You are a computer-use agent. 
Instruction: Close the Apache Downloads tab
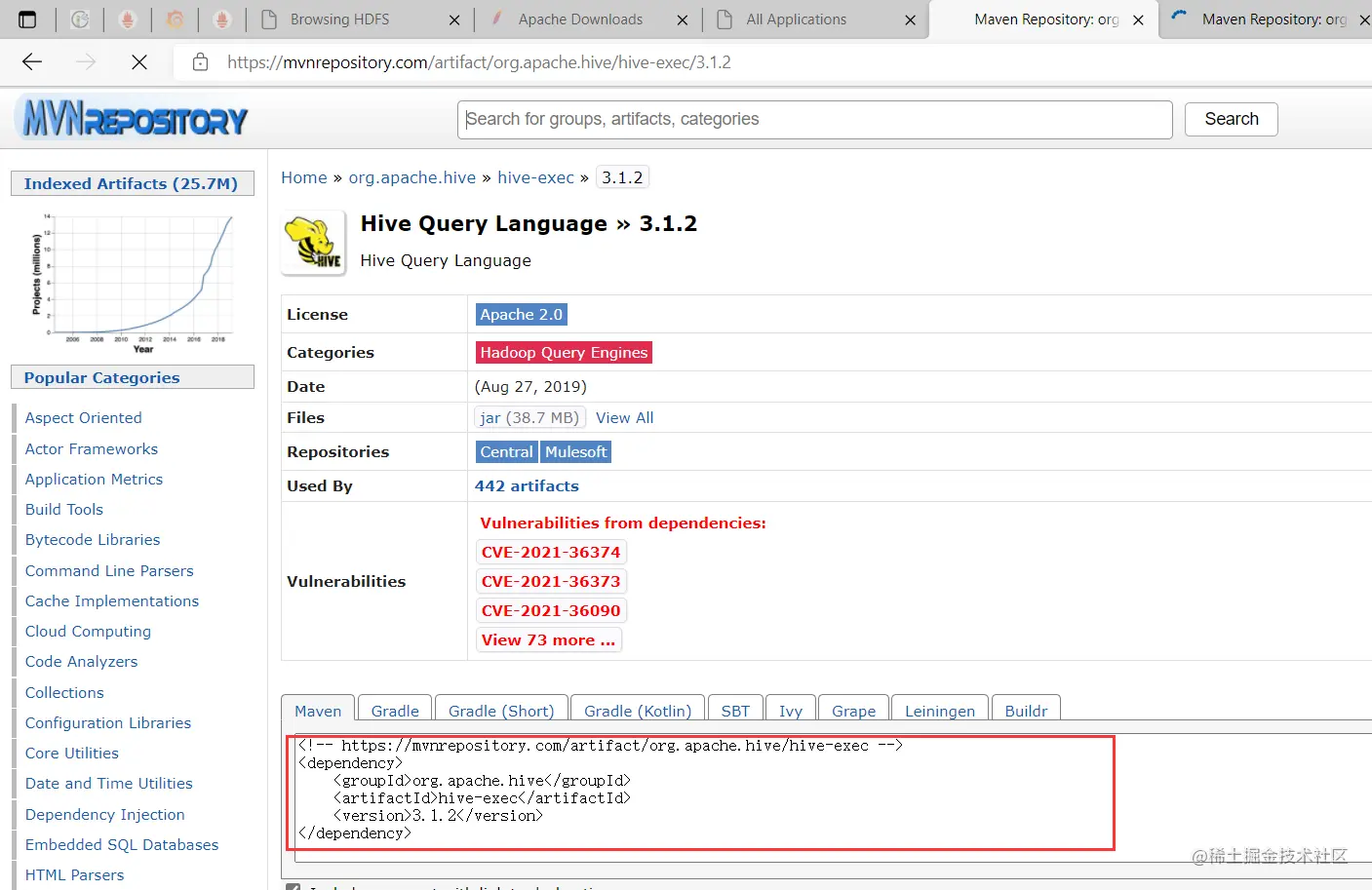click(x=682, y=19)
